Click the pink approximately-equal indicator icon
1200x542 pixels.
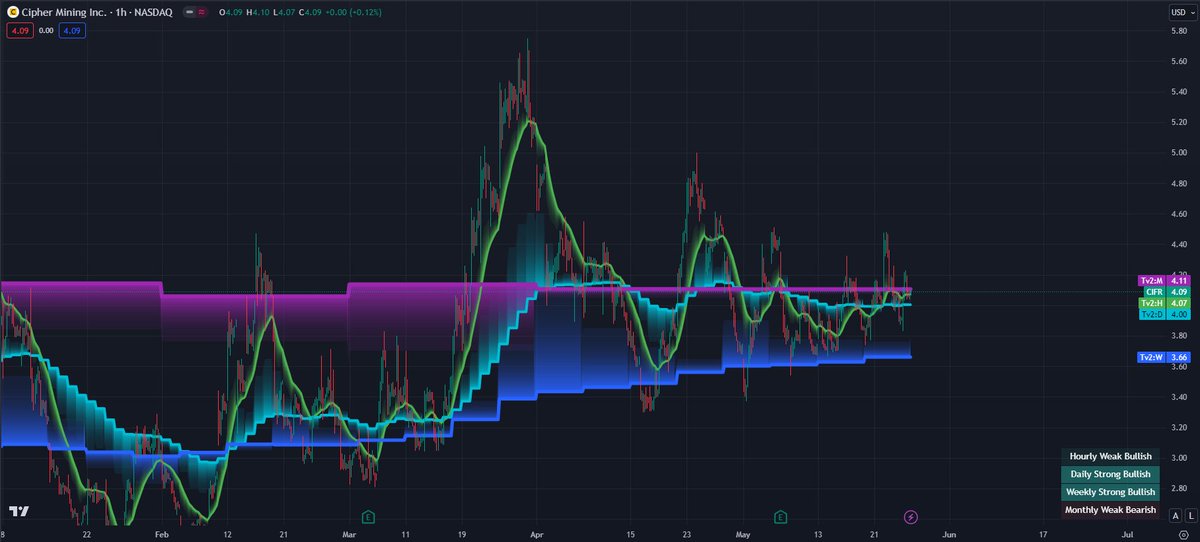point(203,13)
